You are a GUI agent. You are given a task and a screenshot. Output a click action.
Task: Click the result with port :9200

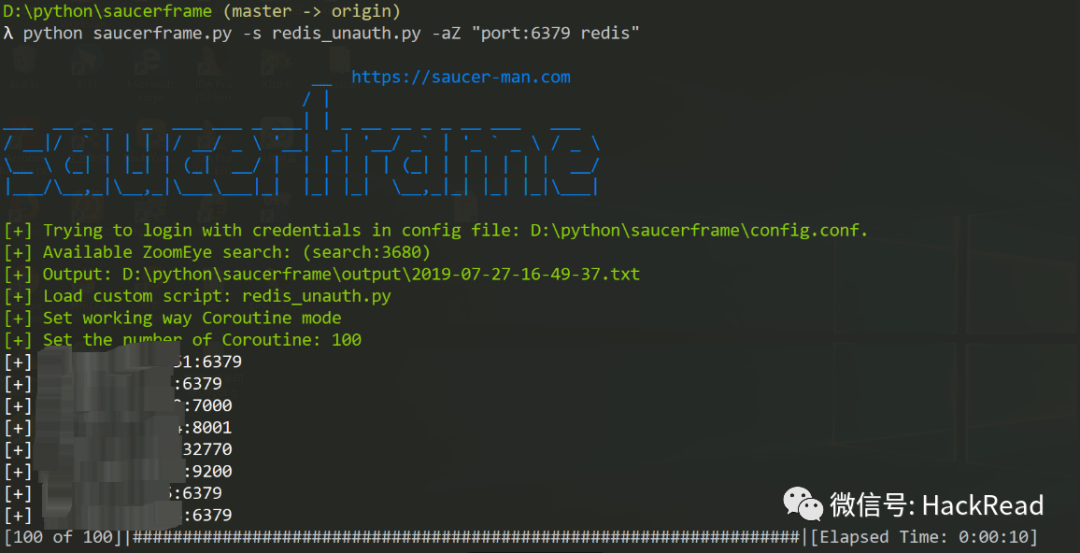(x=118, y=472)
